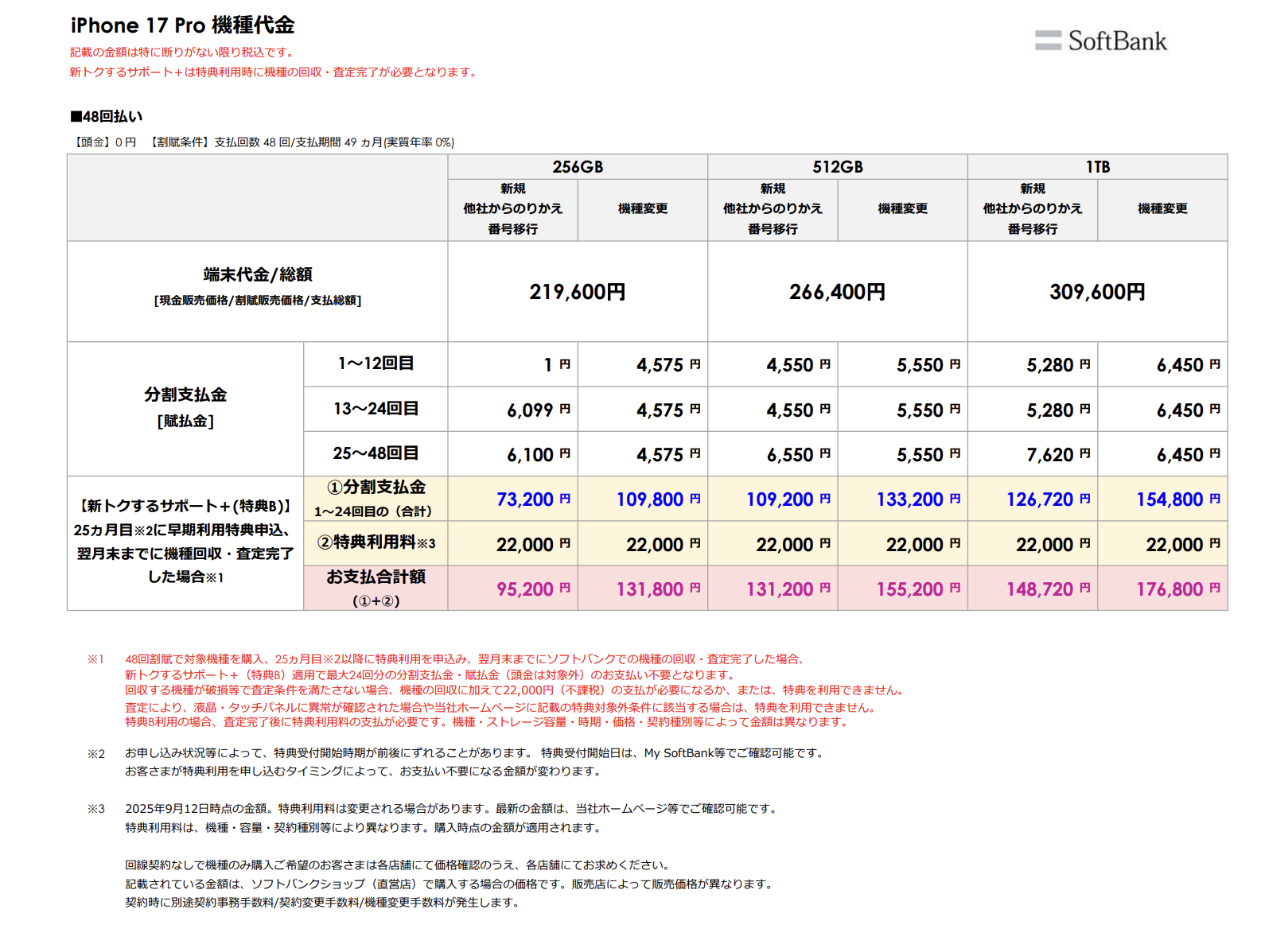Click the ※1 footnote marker
1261x952 pixels.
click(x=95, y=659)
